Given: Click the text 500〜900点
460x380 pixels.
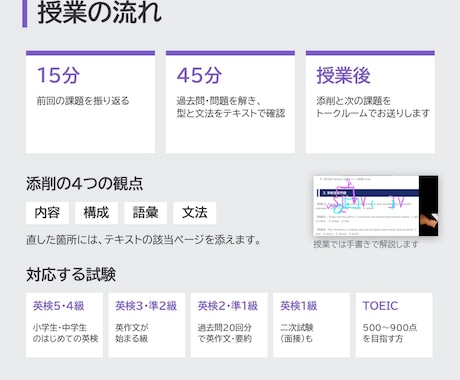Looking at the screenshot, I should coord(390,327).
